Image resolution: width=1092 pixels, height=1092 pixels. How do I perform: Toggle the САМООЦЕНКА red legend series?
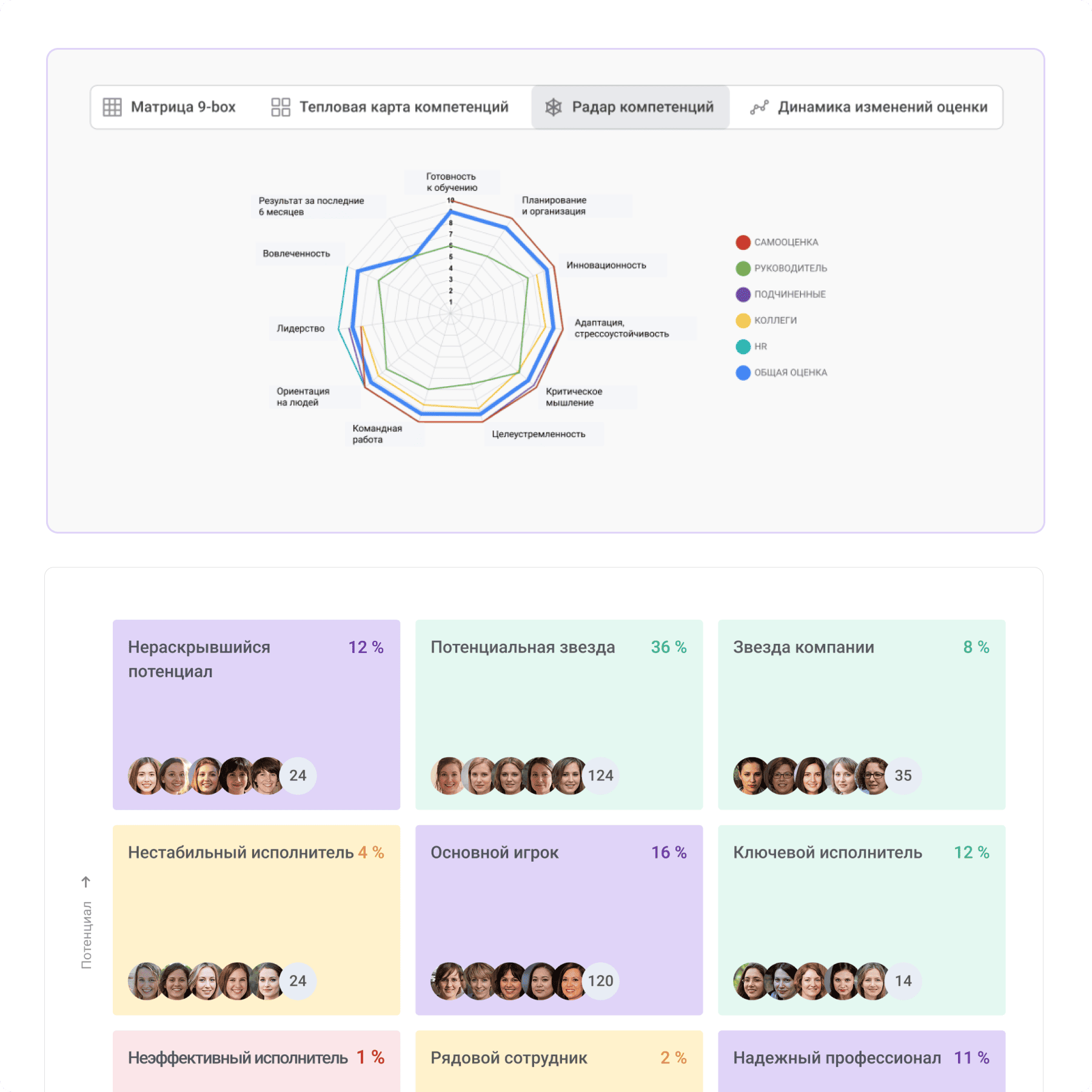[x=743, y=243]
